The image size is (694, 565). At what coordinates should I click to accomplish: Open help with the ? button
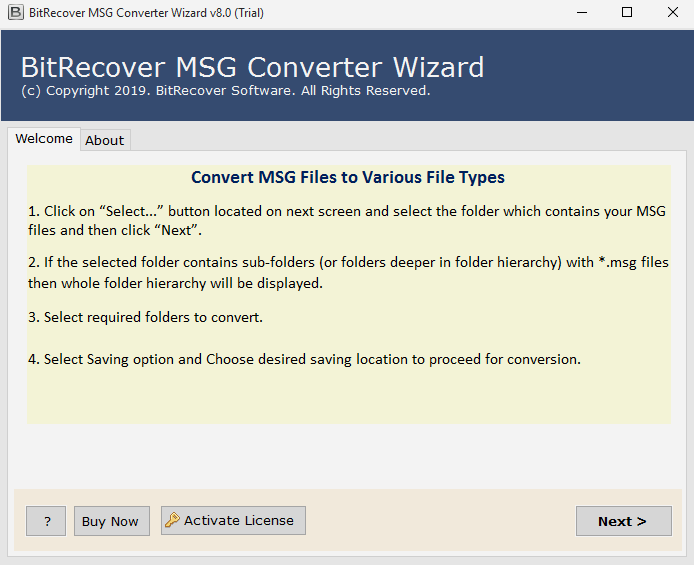[46, 521]
